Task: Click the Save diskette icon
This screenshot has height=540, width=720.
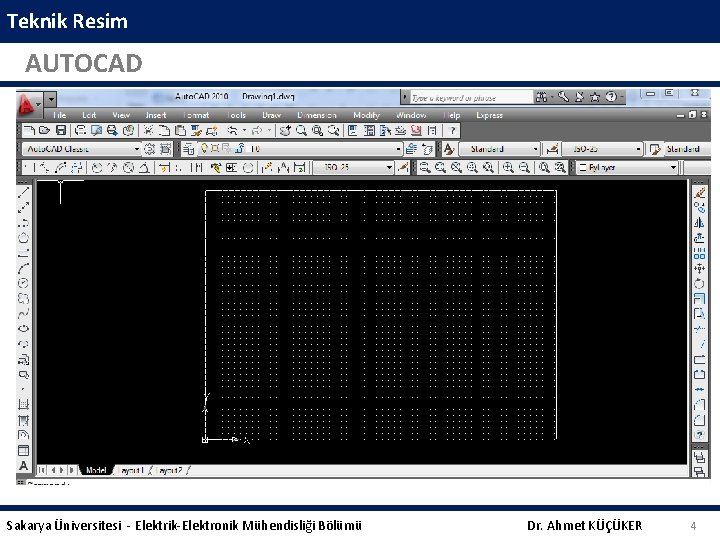Action: pyautogui.click(x=61, y=131)
